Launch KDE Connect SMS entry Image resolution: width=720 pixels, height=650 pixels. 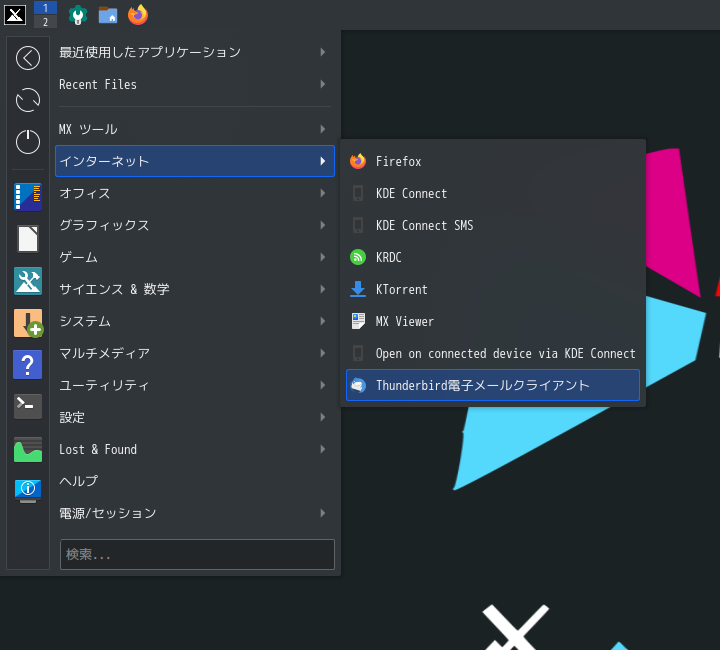tap(493, 225)
